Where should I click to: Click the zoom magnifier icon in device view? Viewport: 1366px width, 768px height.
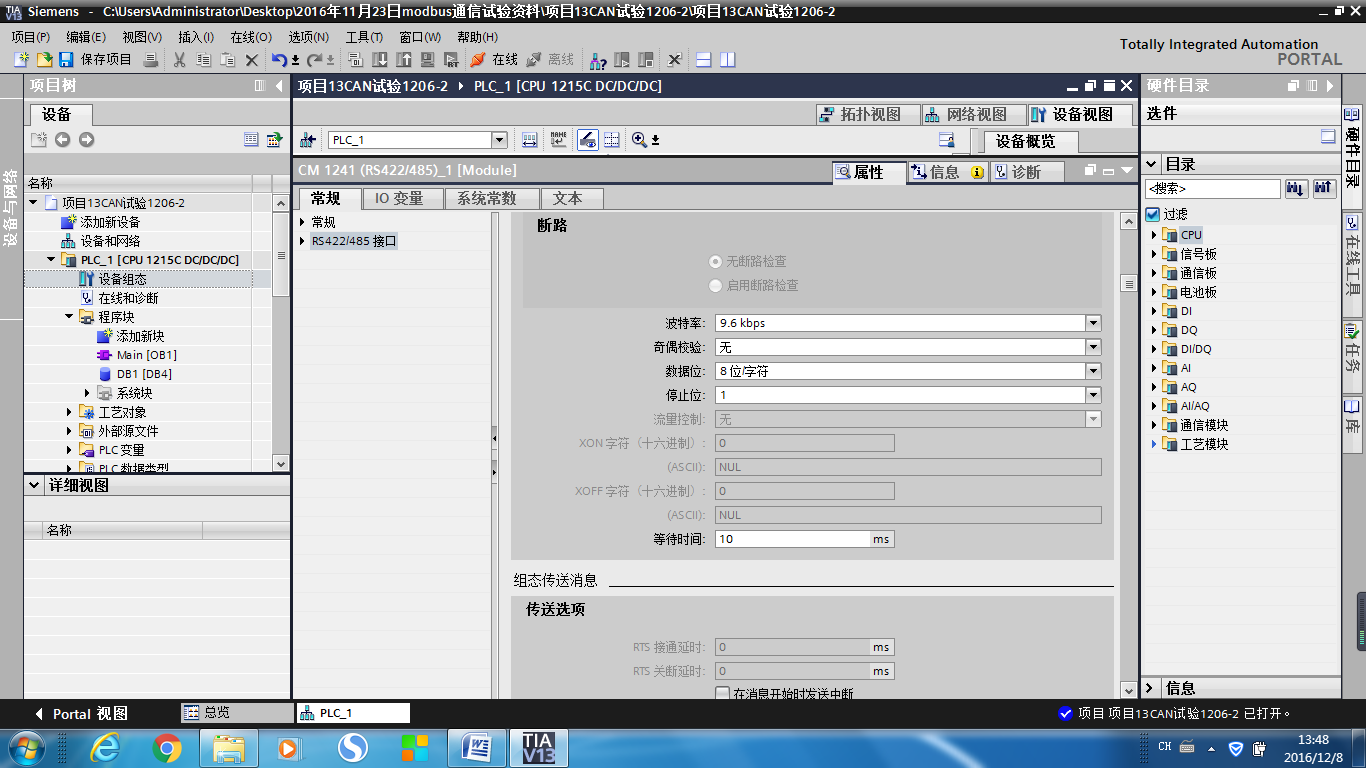(640, 140)
